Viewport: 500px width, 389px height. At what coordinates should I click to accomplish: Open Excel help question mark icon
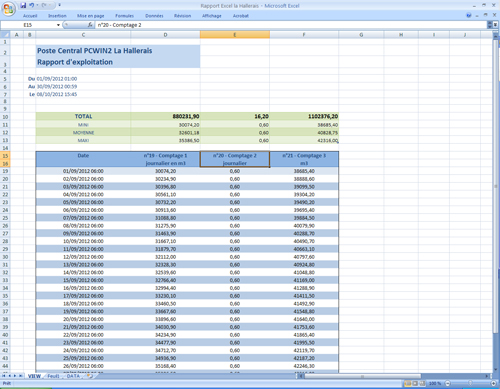click(469, 15)
